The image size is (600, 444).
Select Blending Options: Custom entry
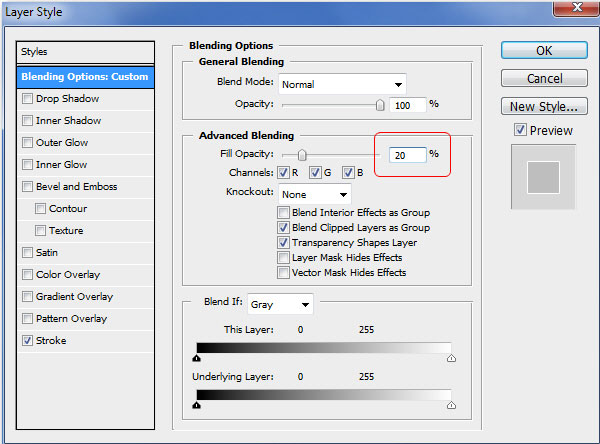(85, 77)
